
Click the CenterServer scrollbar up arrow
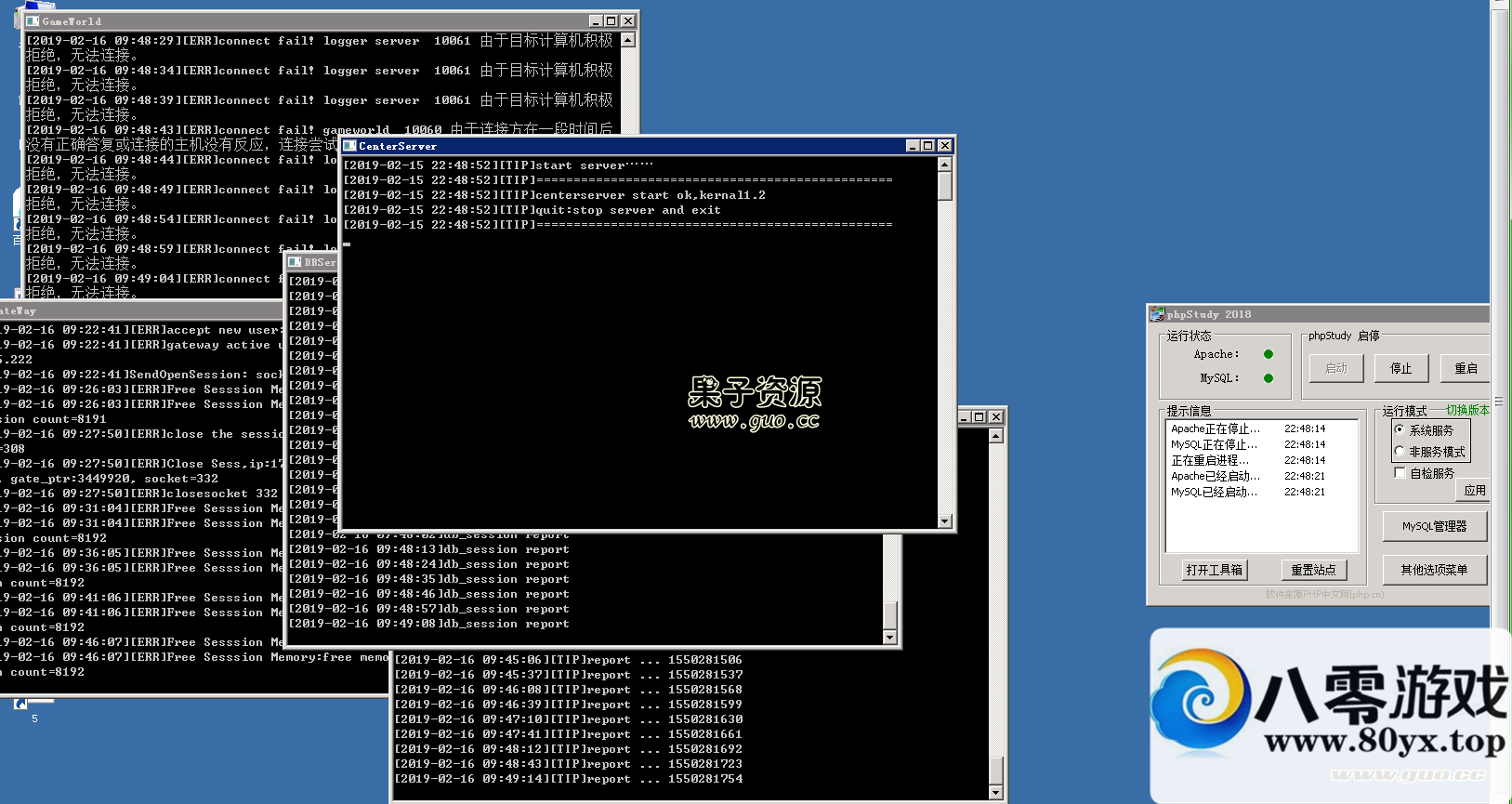(945, 165)
